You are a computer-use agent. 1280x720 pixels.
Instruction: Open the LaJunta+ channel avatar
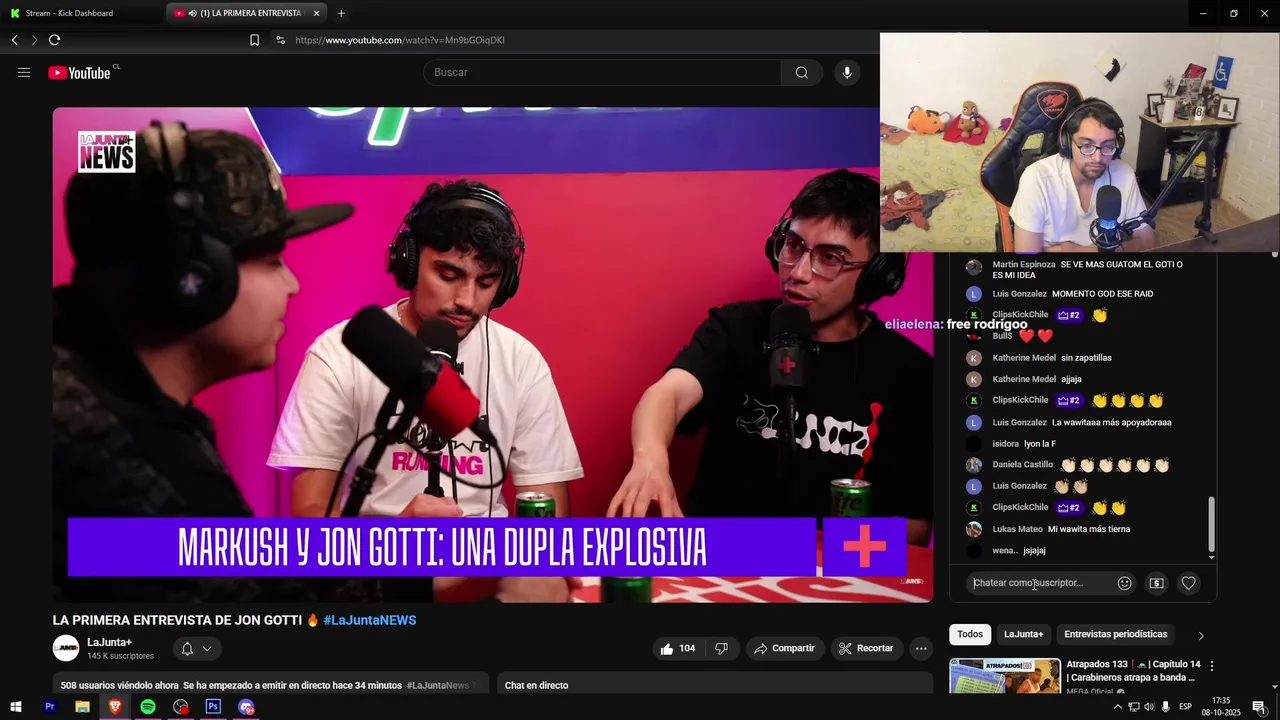66,648
